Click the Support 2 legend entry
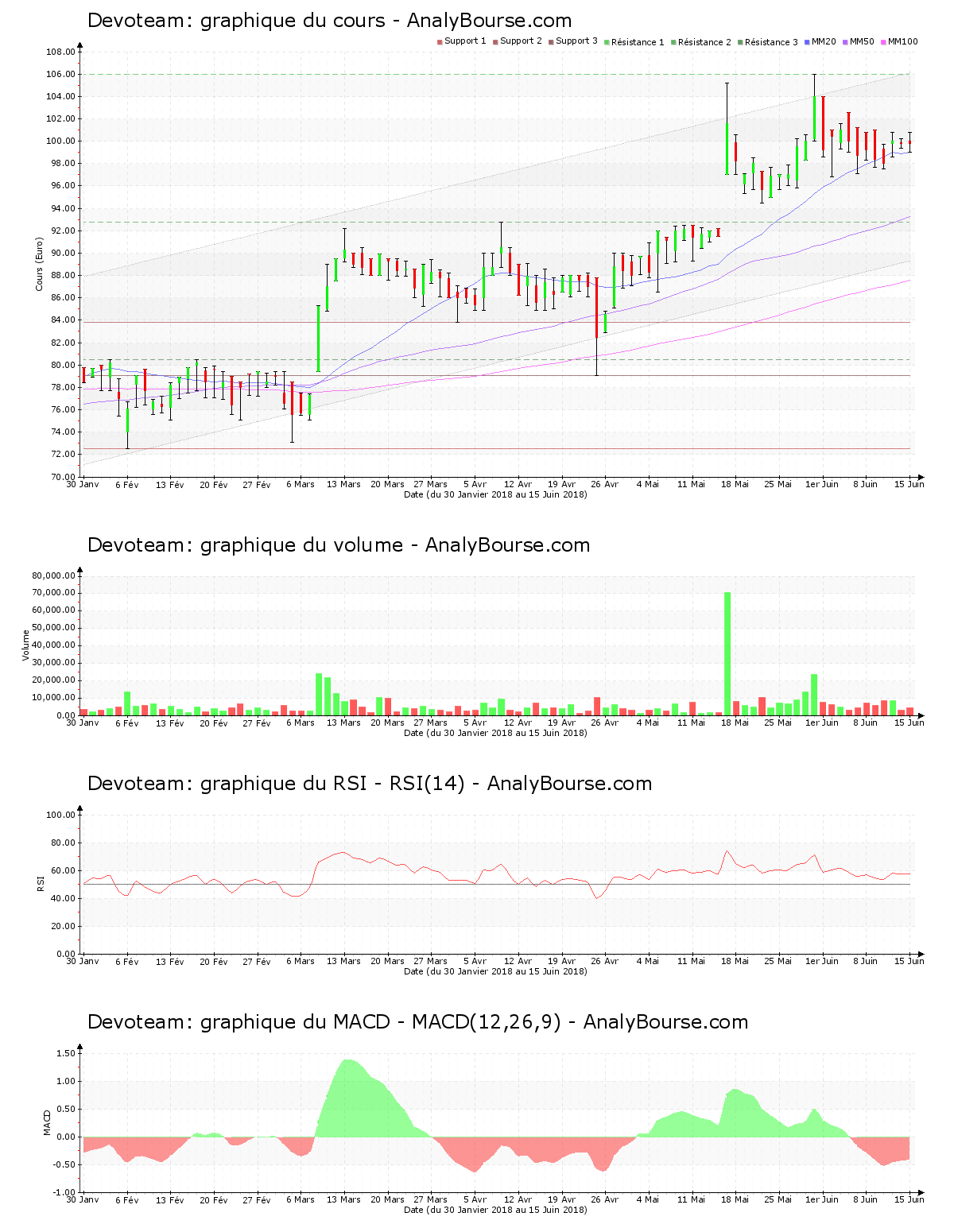Viewport: 954px width, 1232px height. (x=518, y=41)
